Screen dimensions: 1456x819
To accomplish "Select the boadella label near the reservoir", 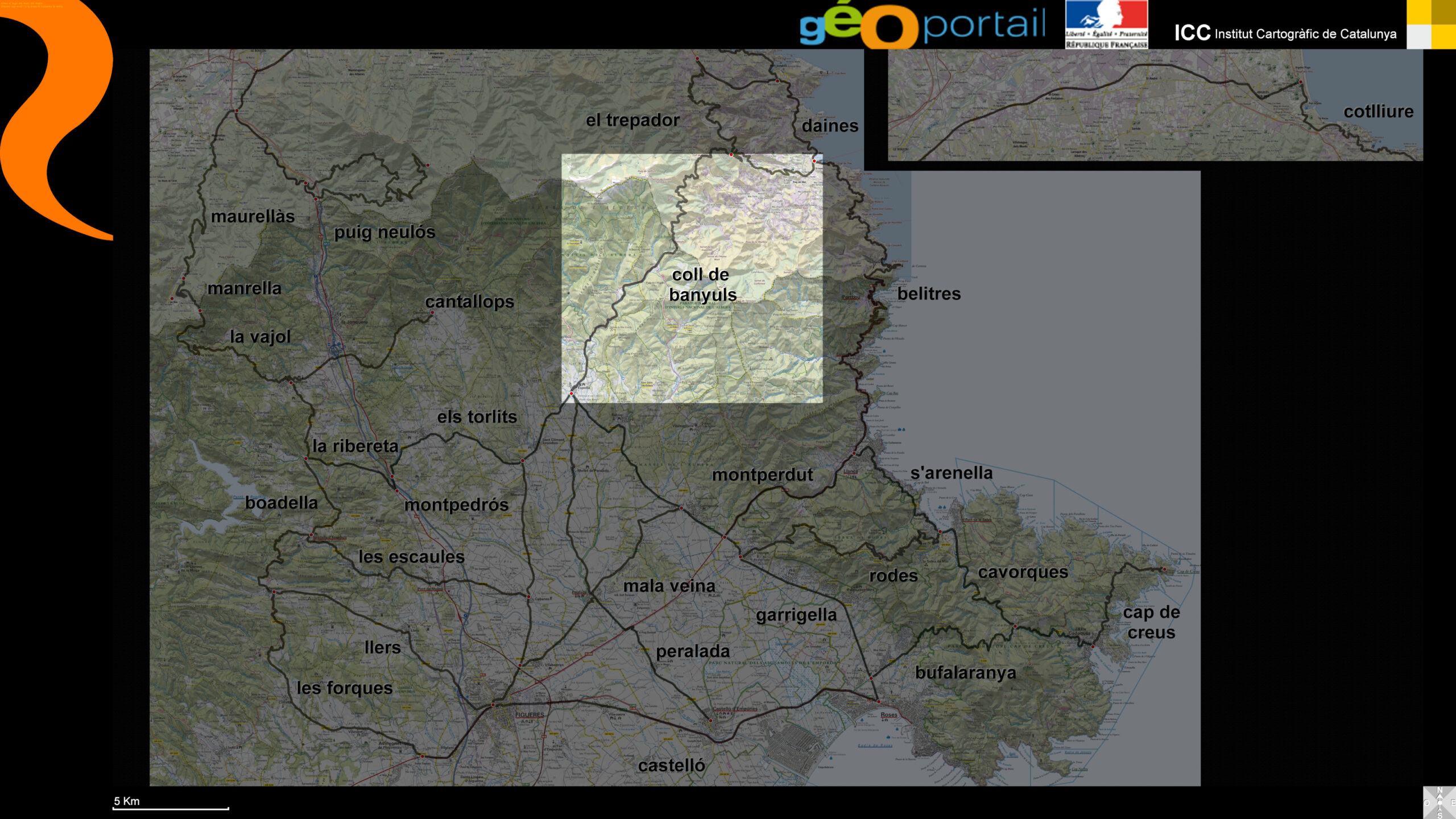I will [281, 503].
